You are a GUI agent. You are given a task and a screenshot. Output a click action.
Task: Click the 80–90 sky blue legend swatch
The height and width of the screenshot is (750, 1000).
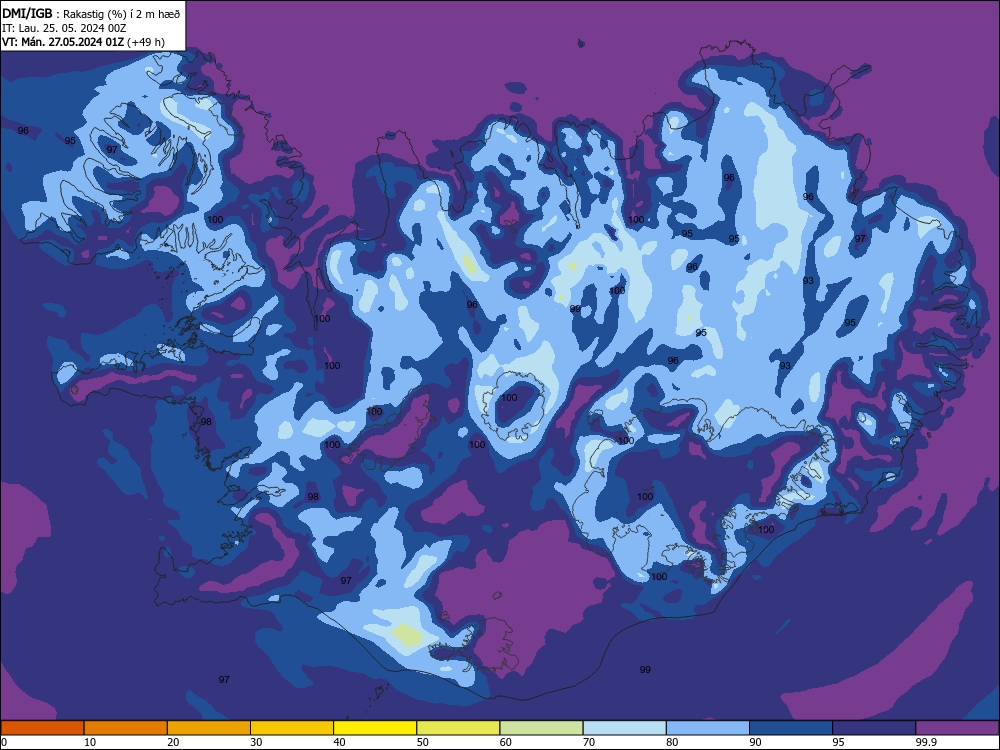point(708,728)
